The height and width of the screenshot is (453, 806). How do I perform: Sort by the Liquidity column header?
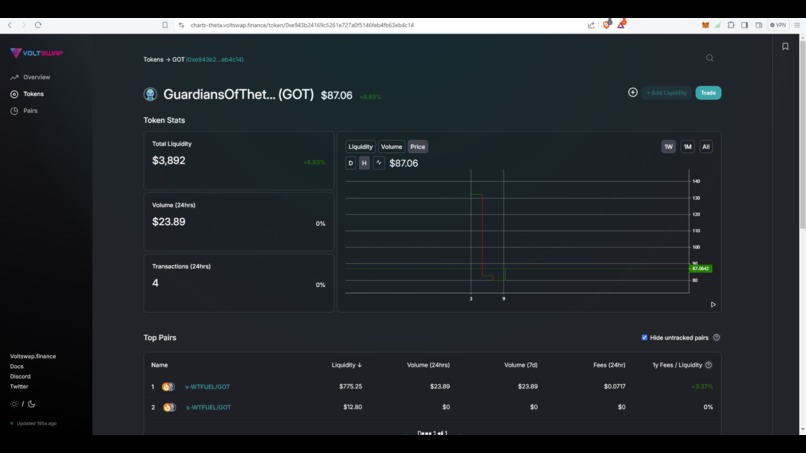coord(346,365)
